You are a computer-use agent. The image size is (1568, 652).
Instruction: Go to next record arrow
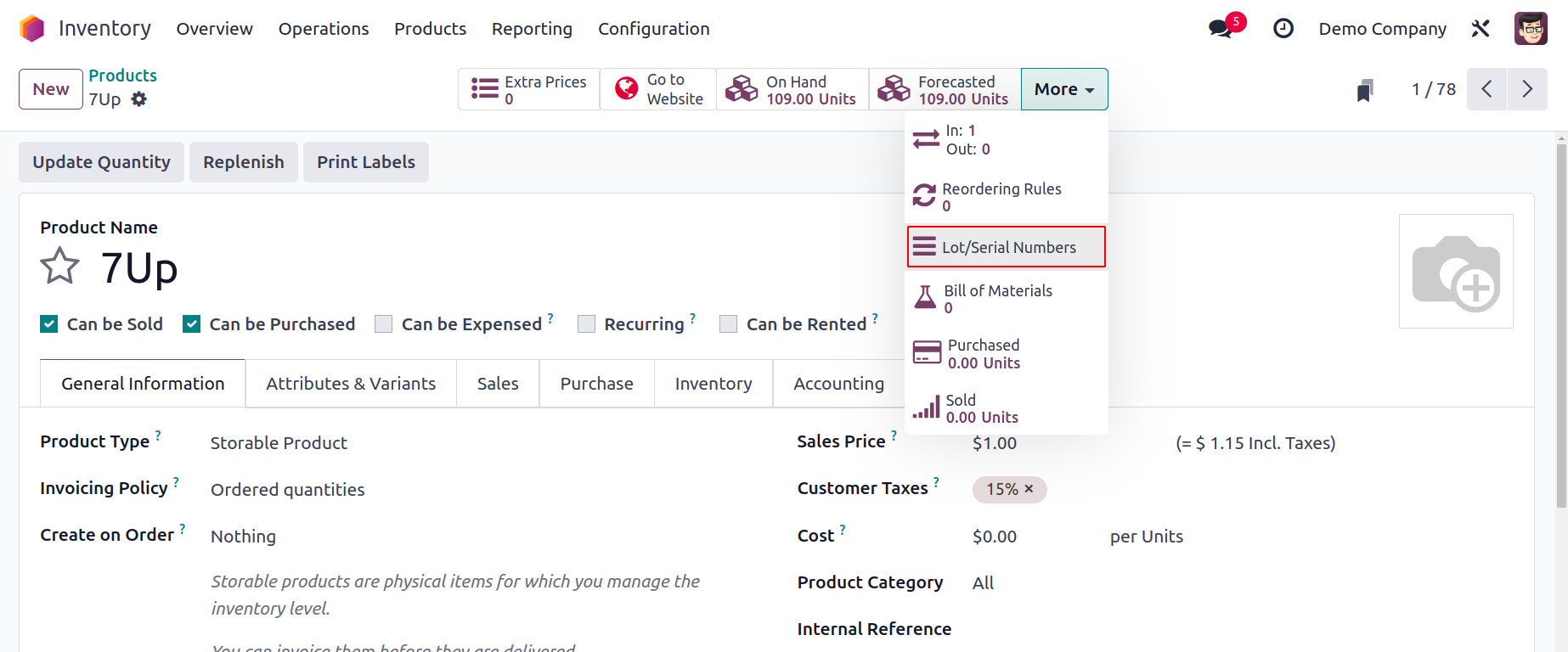[x=1527, y=89]
